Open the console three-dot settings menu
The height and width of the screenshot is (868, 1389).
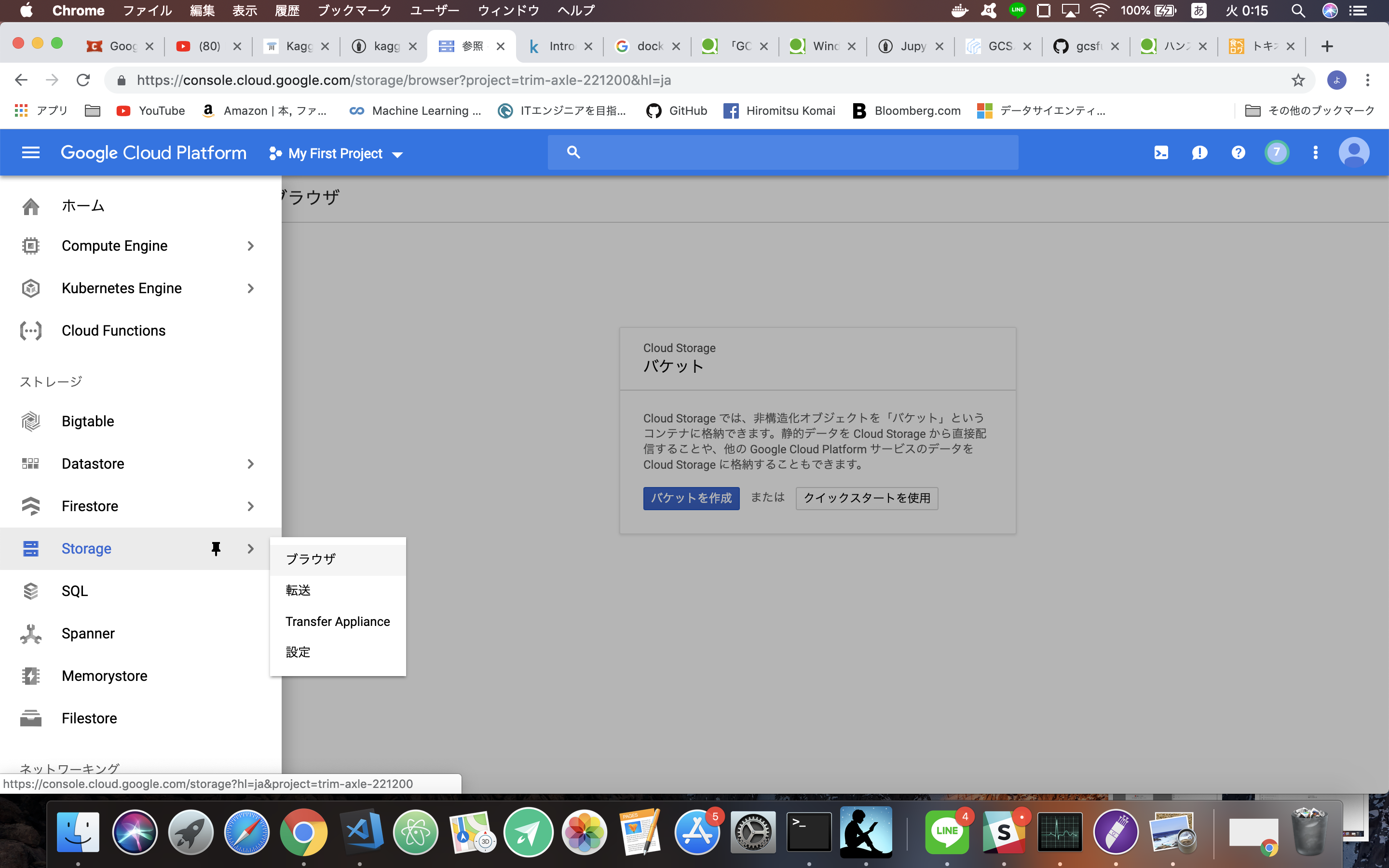1316,153
